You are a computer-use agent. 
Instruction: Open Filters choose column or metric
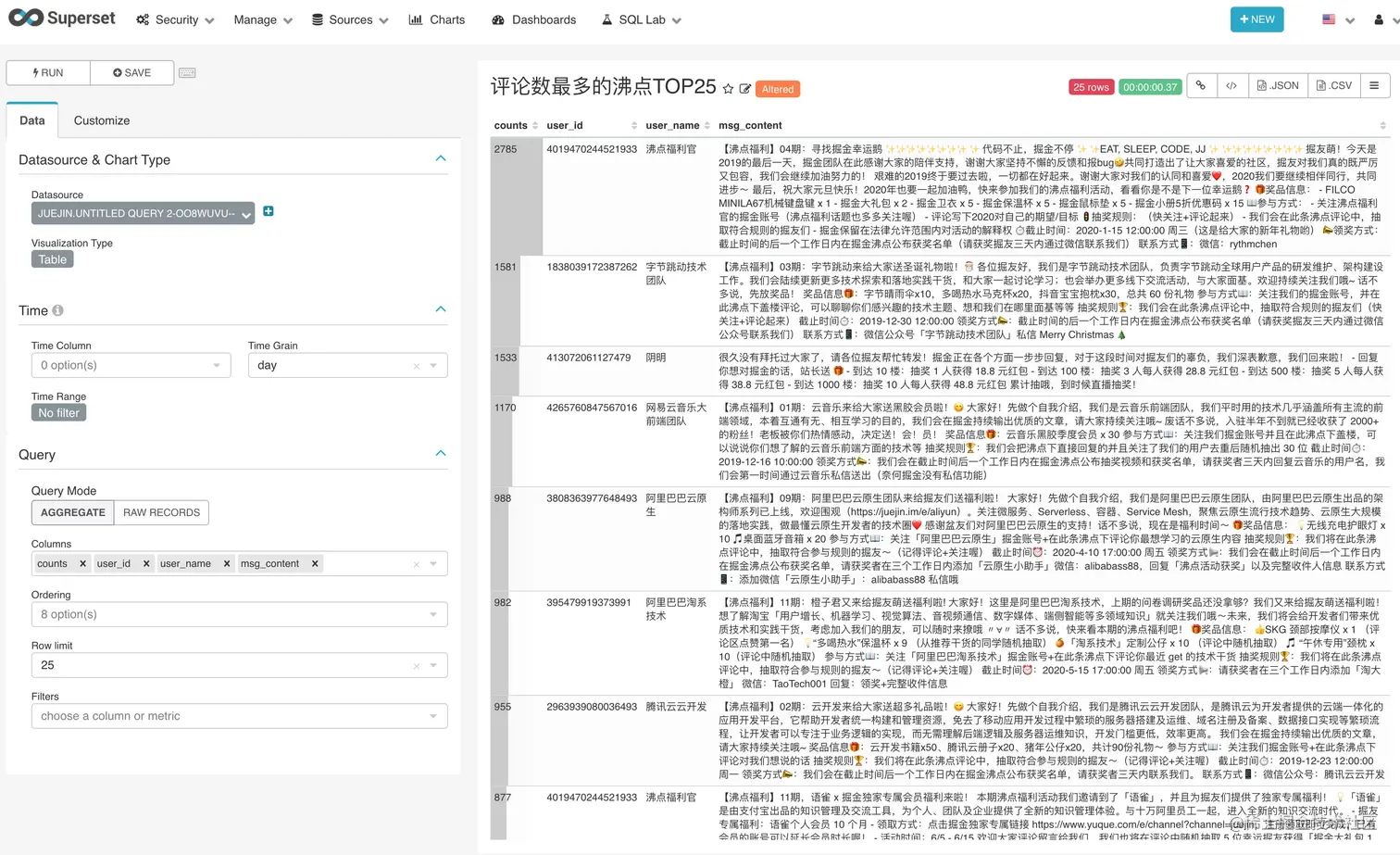(x=239, y=716)
